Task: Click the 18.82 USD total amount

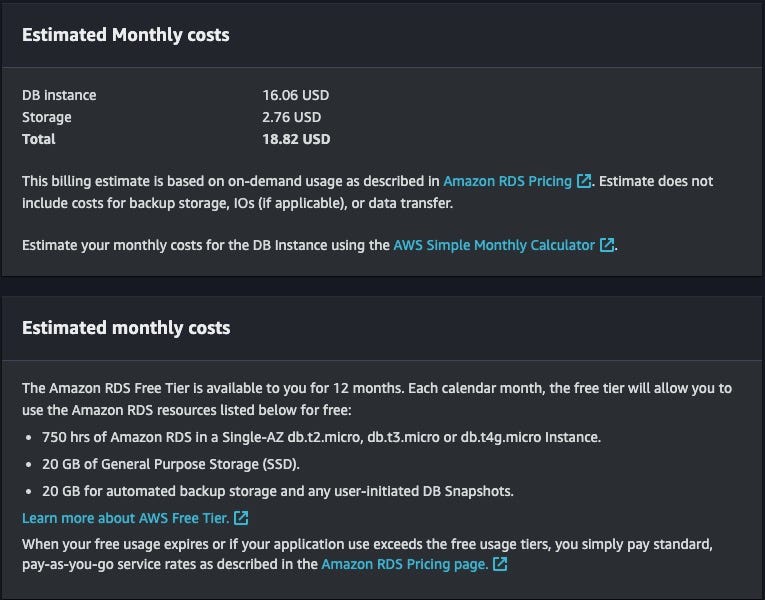Action: [x=296, y=139]
